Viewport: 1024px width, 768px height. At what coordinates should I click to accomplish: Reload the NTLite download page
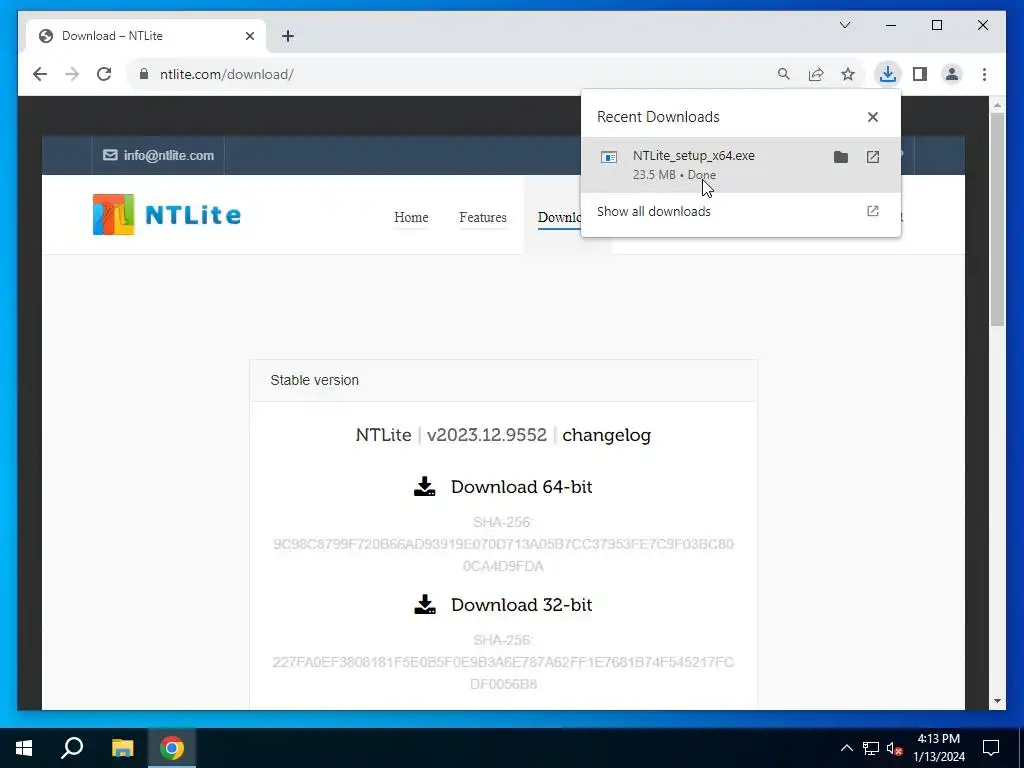(x=104, y=74)
